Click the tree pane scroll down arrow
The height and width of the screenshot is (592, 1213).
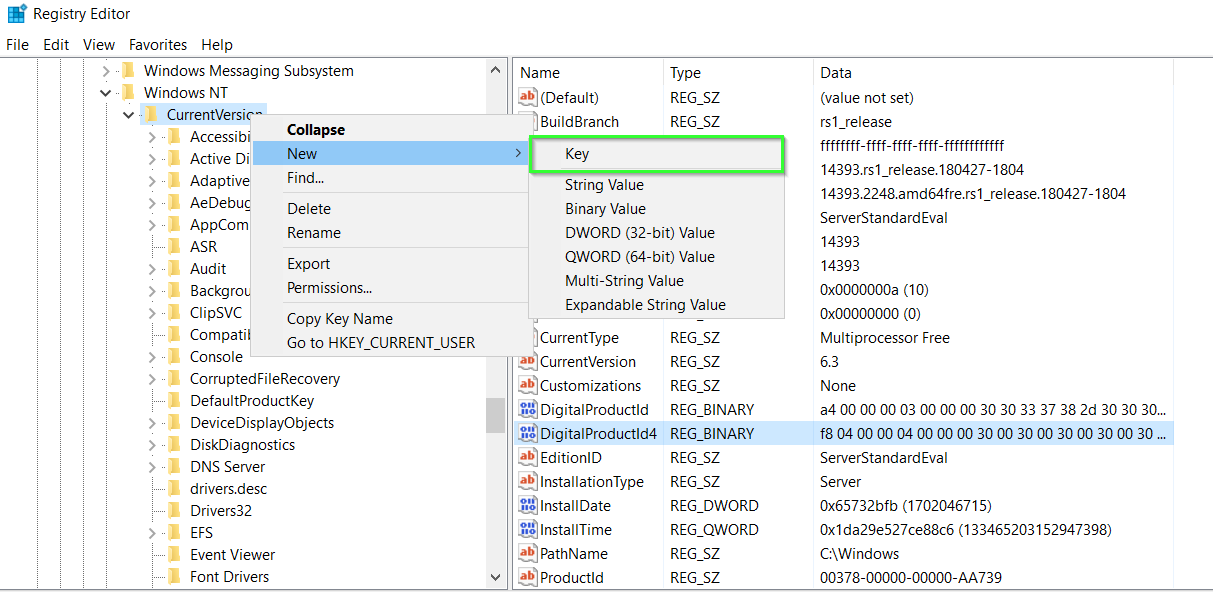click(x=496, y=577)
